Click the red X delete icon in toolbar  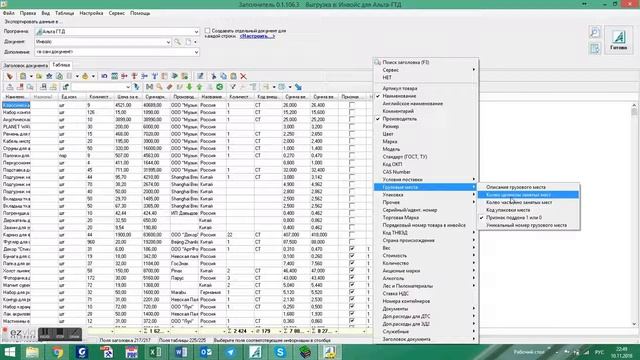[x=243, y=76]
